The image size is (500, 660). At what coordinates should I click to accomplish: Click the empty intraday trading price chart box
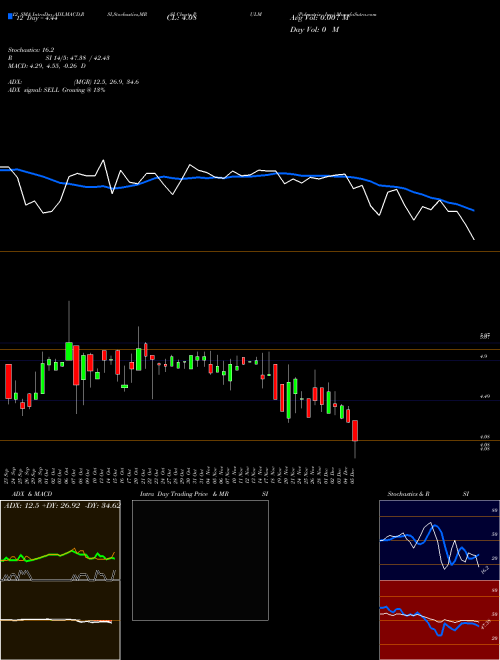200,560
